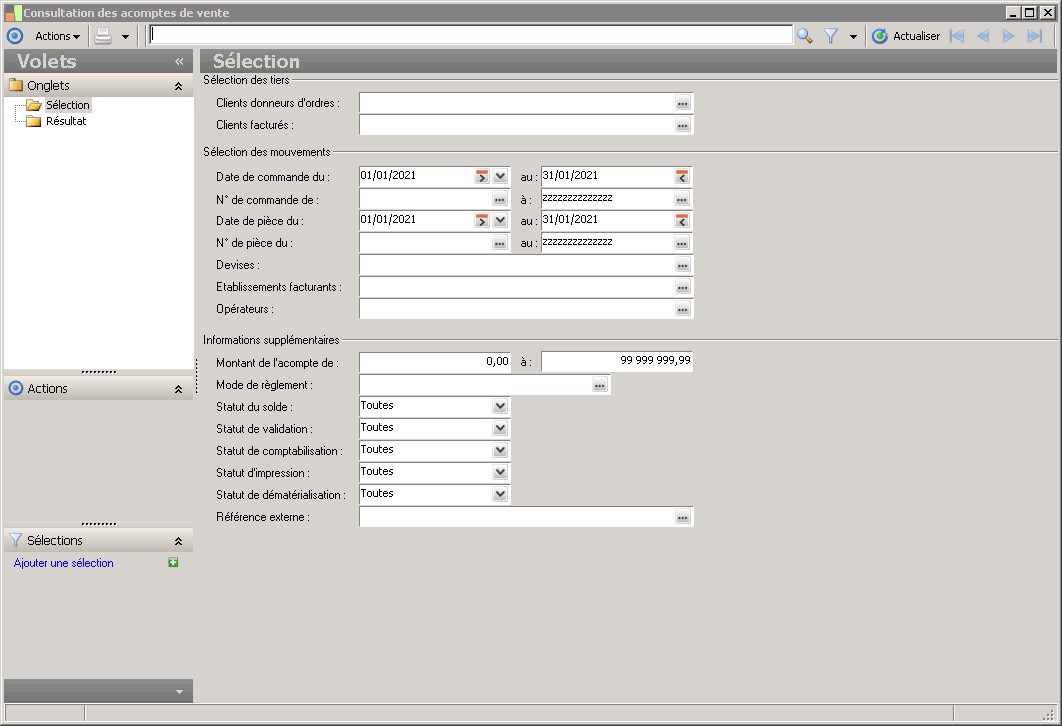Go to last record navigation icon
This screenshot has width=1062, height=726.
click(1035, 36)
